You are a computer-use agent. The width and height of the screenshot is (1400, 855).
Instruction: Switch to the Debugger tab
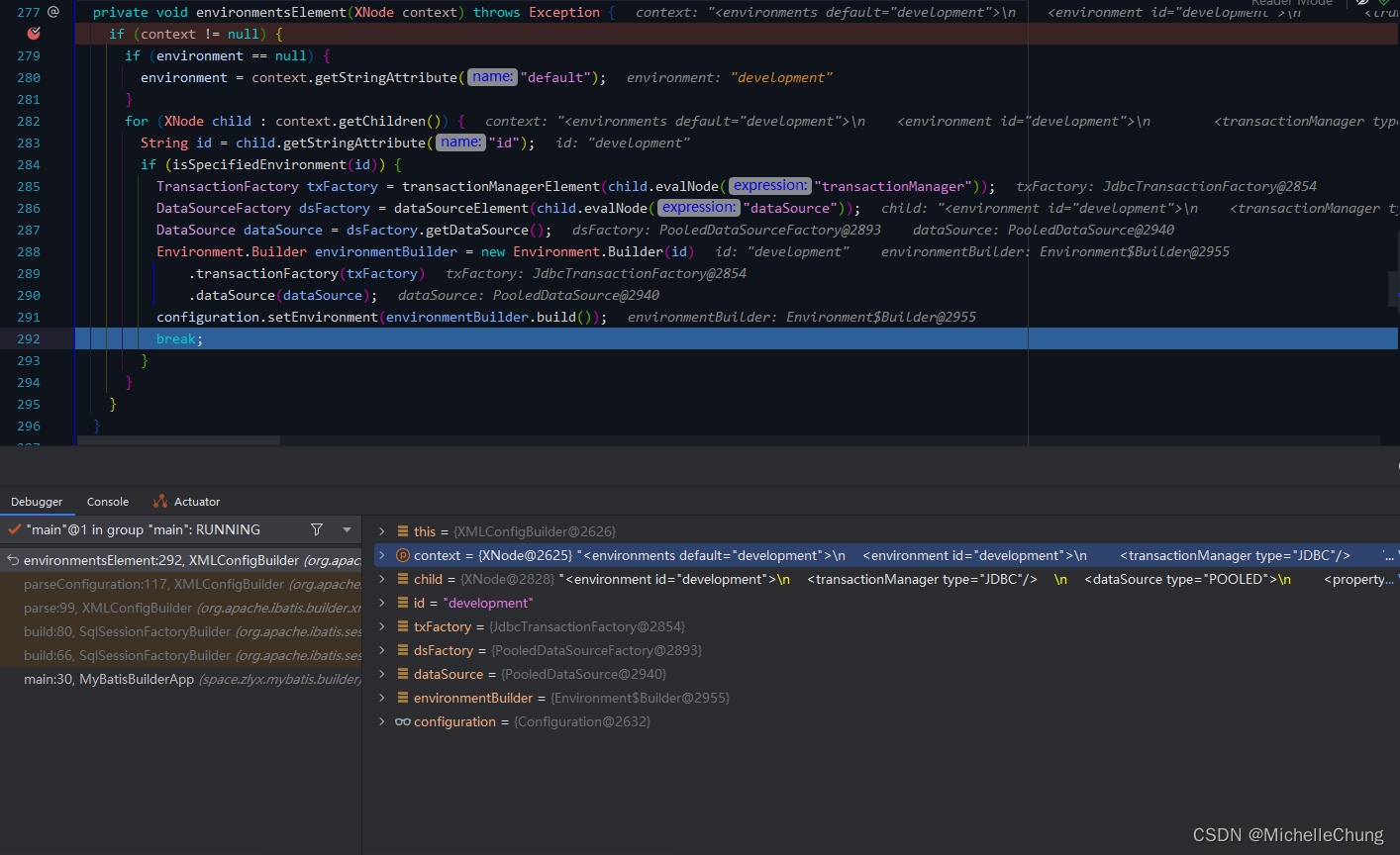pyautogui.click(x=37, y=502)
